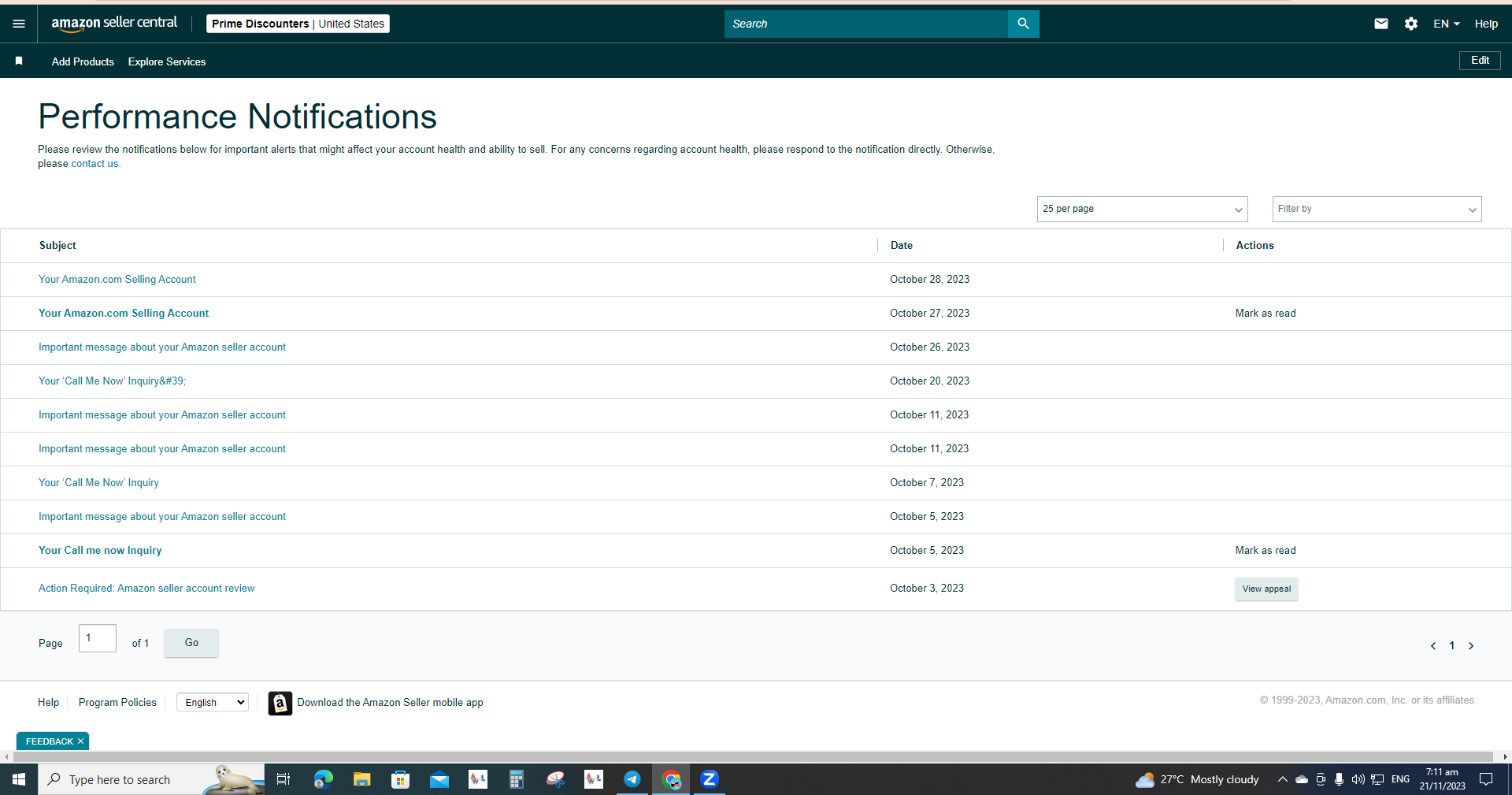Click the View appeal button
Viewport: 1512px width, 795px height.
click(x=1266, y=589)
